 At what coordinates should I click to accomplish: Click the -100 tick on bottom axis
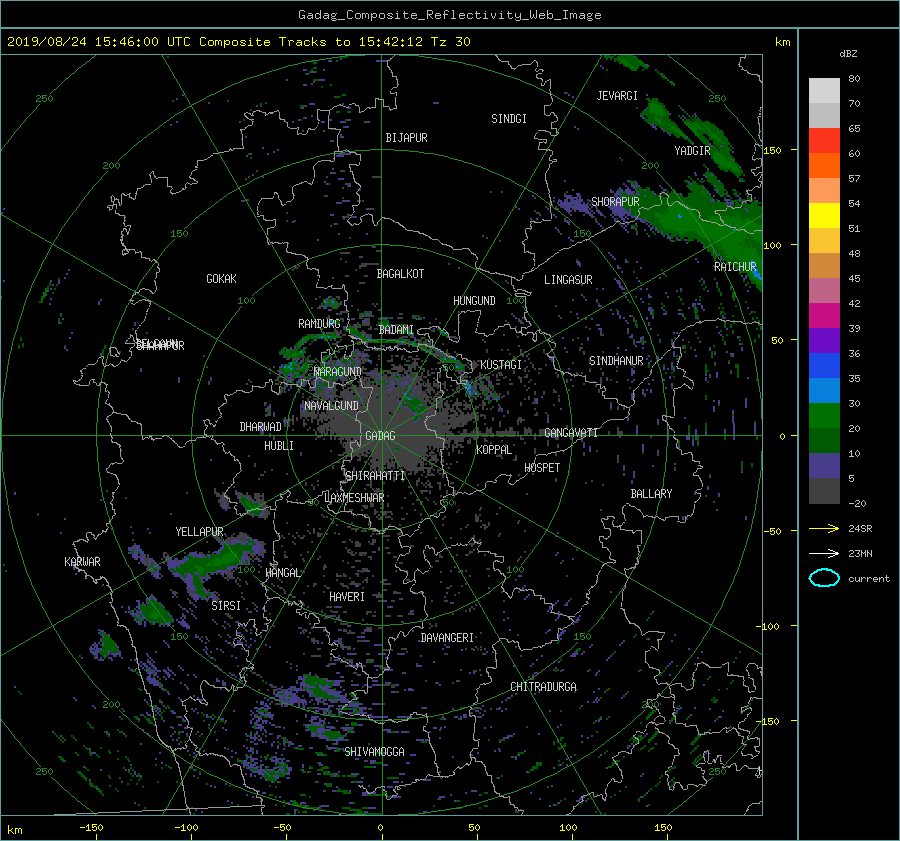[x=186, y=828]
